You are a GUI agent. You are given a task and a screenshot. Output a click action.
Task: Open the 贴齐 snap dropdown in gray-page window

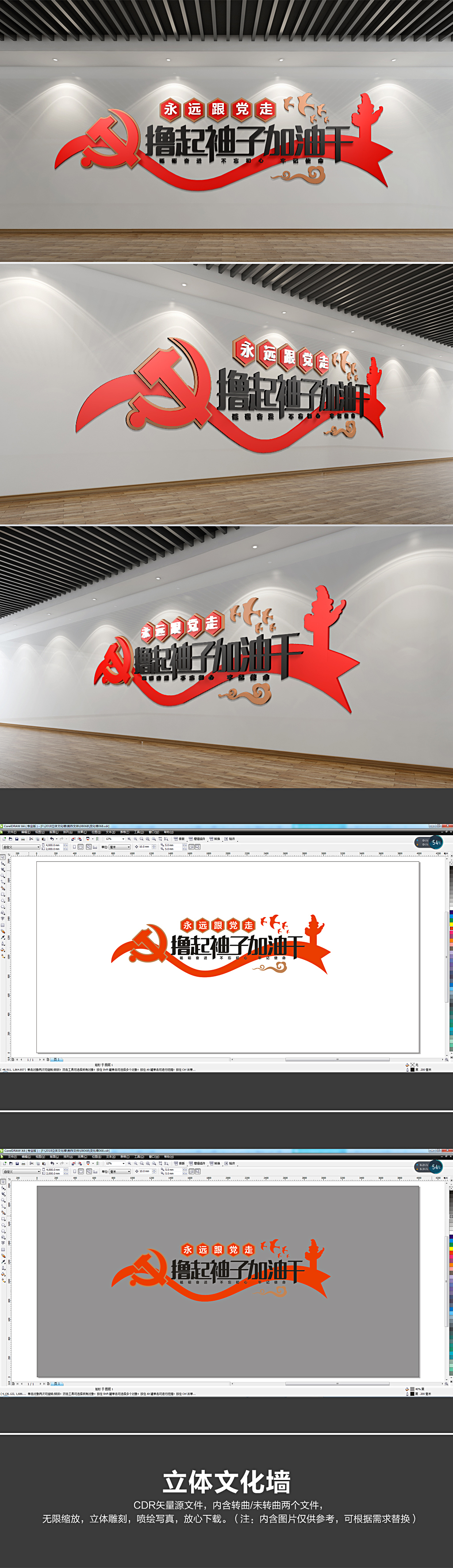click(231, 1163)
